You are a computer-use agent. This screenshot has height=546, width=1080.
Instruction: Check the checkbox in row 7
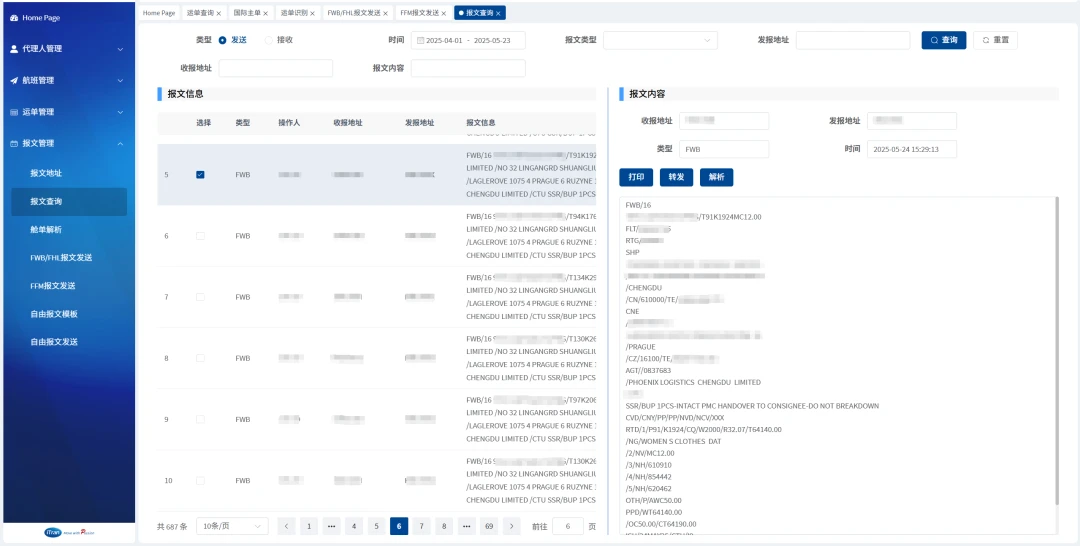coord(200,297)
